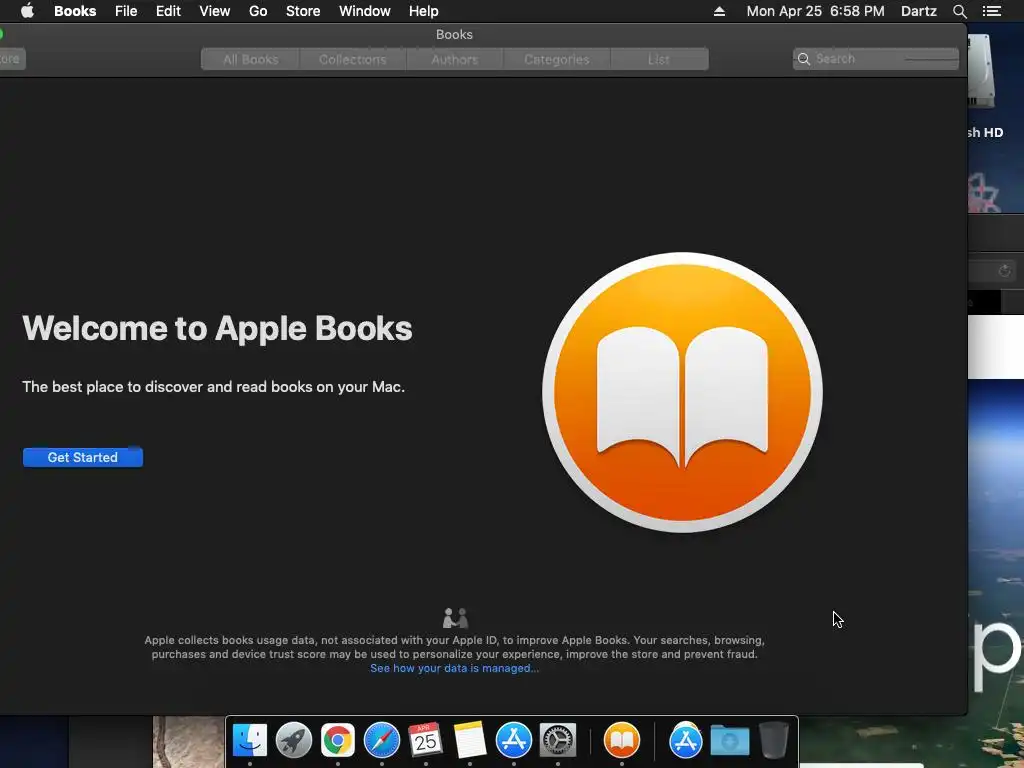This screenshot has width=1024, height=768.
Task: Click the Books icon in Dock
Action: pos(622,740)
